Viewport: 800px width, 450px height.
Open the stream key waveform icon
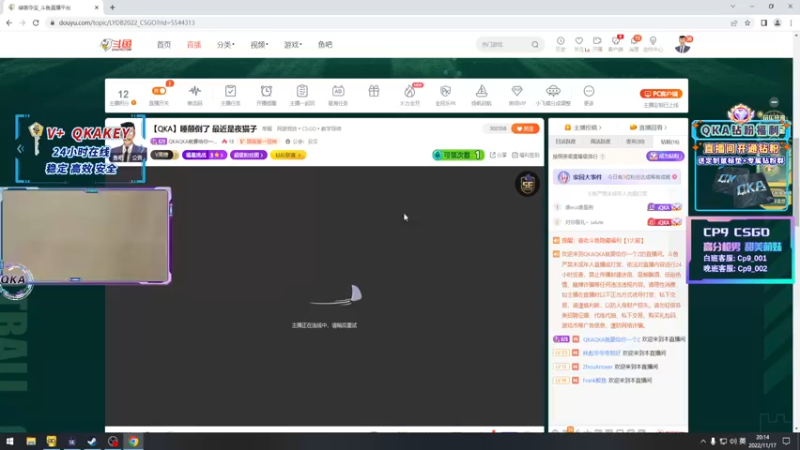click(194, 91)
